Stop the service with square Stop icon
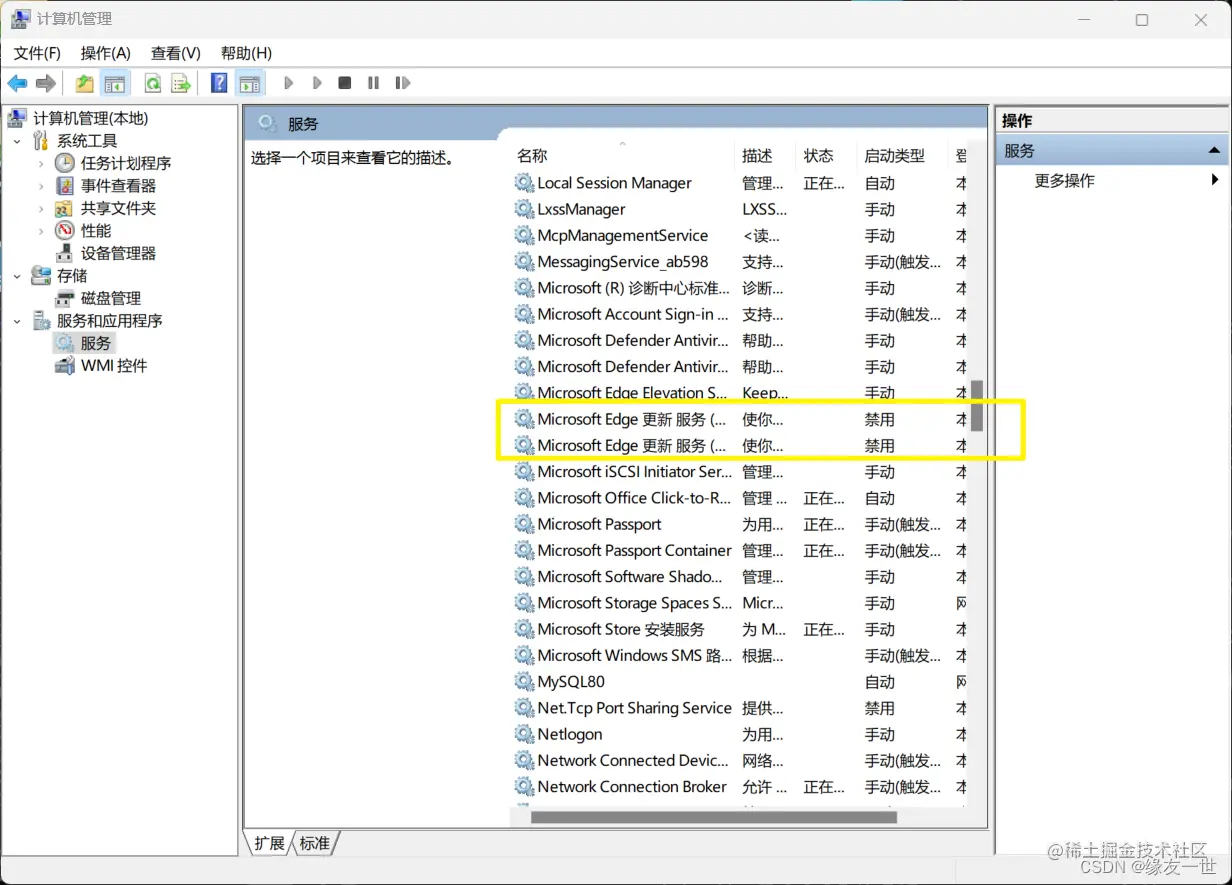 point(344,83)
